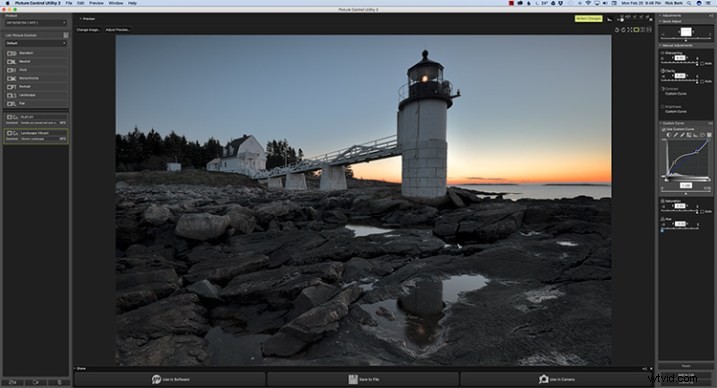Screen dimensions: 717x388
Task: Select the Neutral picture control
Action: tap(36, 61)
